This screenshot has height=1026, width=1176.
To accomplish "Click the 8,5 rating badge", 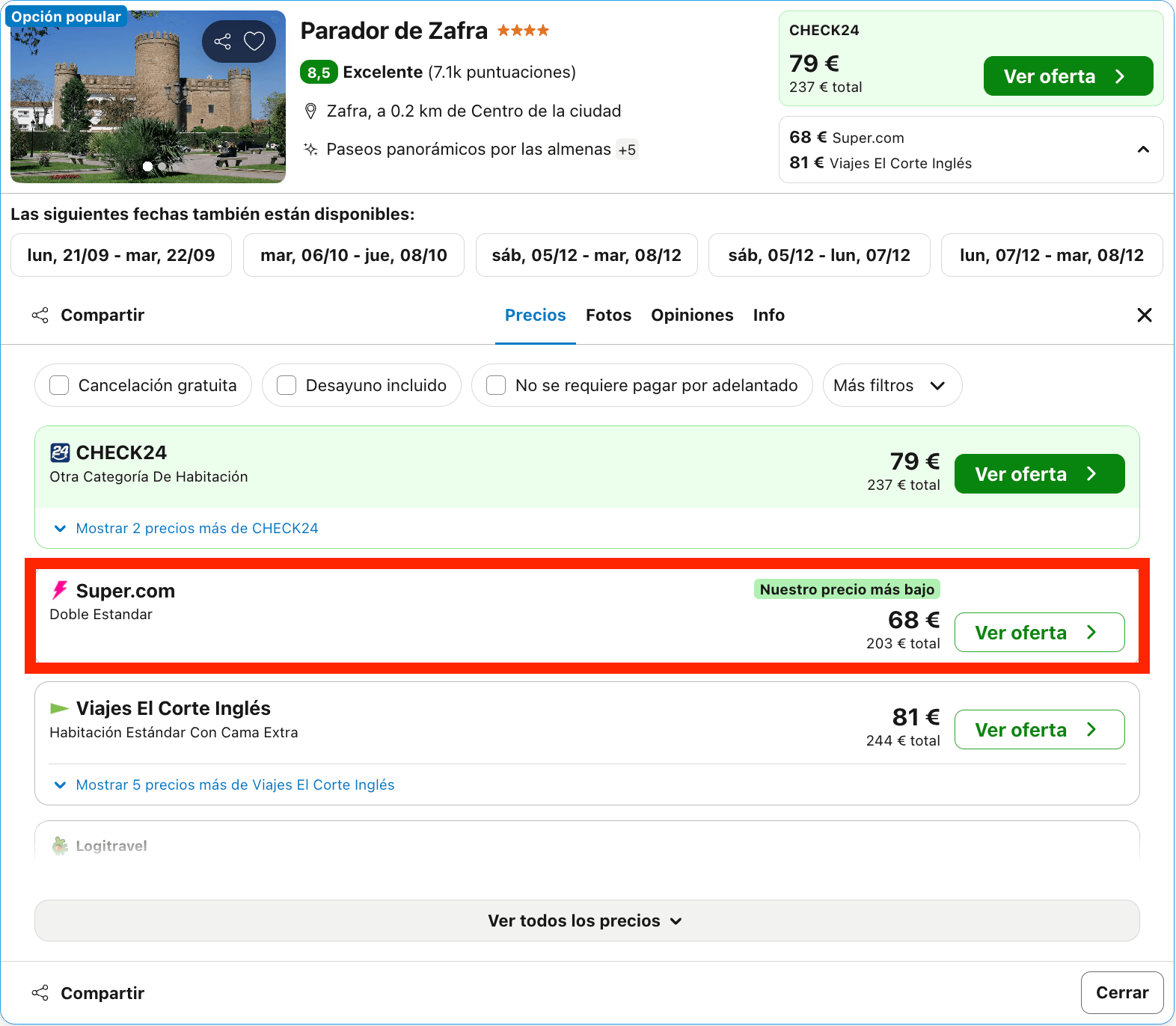I will [x=319, y=73].
